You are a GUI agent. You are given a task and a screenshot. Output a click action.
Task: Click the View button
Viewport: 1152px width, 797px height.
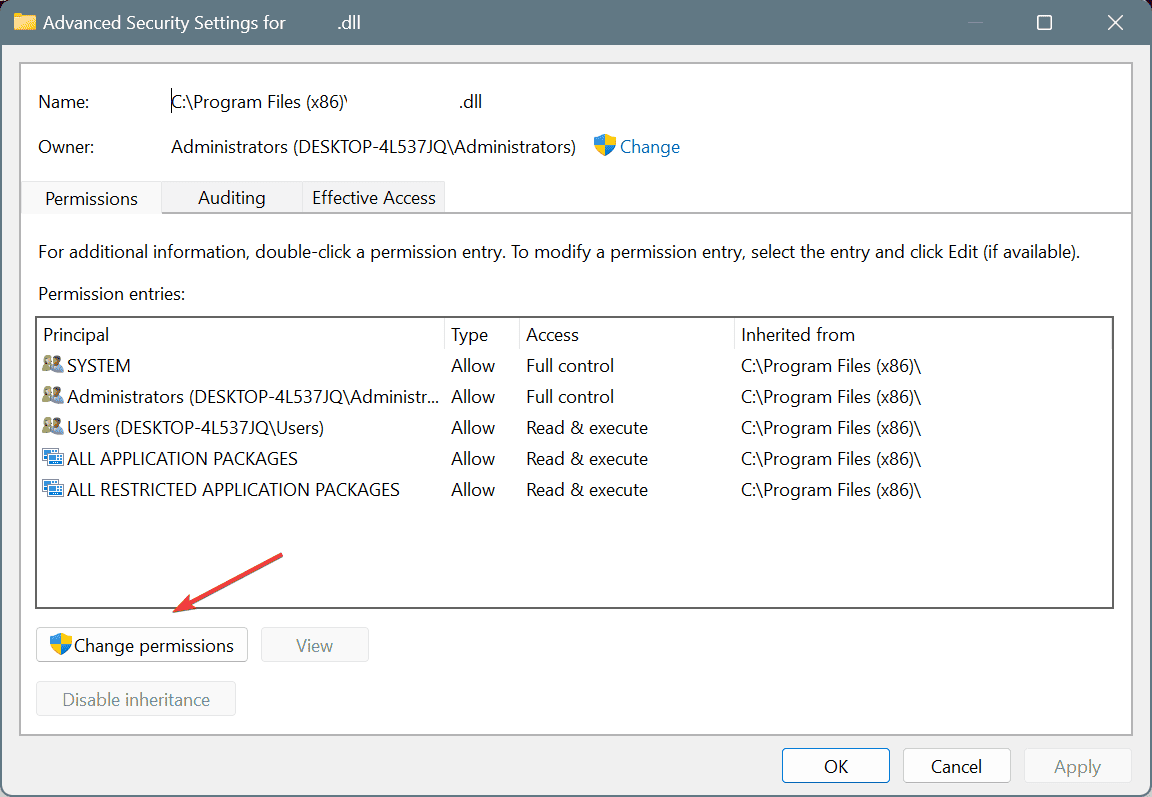(x=314, y=645)
